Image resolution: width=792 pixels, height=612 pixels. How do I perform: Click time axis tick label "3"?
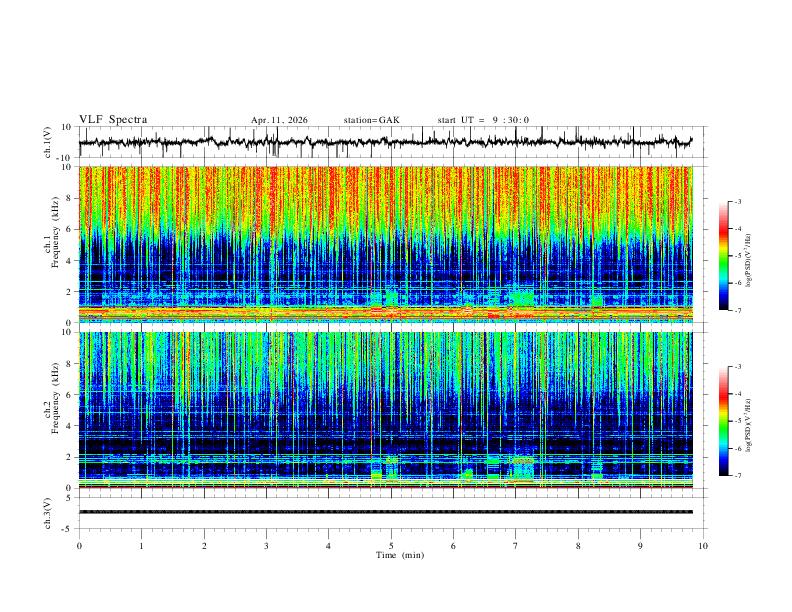coord(266,546)
